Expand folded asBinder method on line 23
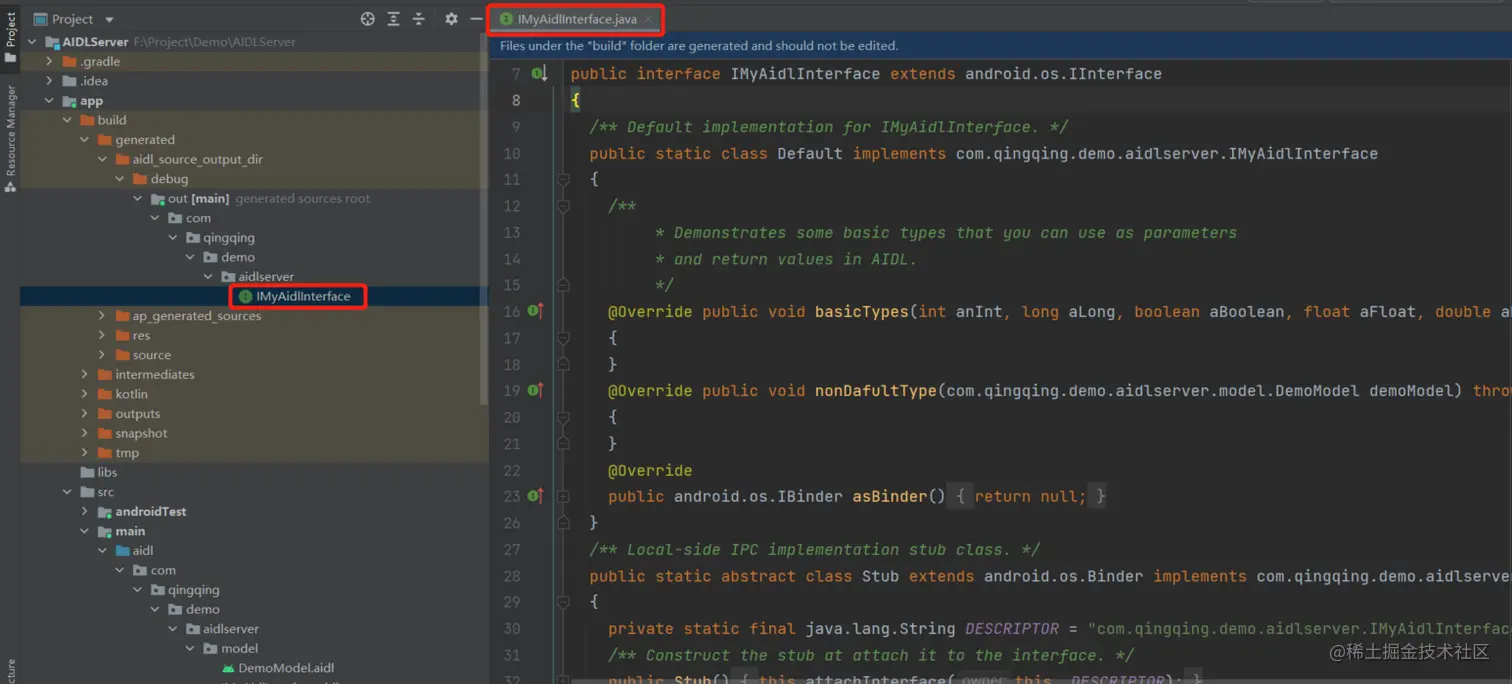This screenshot has height=684, width=1512. pyautogui.click(x=563, y=496)
